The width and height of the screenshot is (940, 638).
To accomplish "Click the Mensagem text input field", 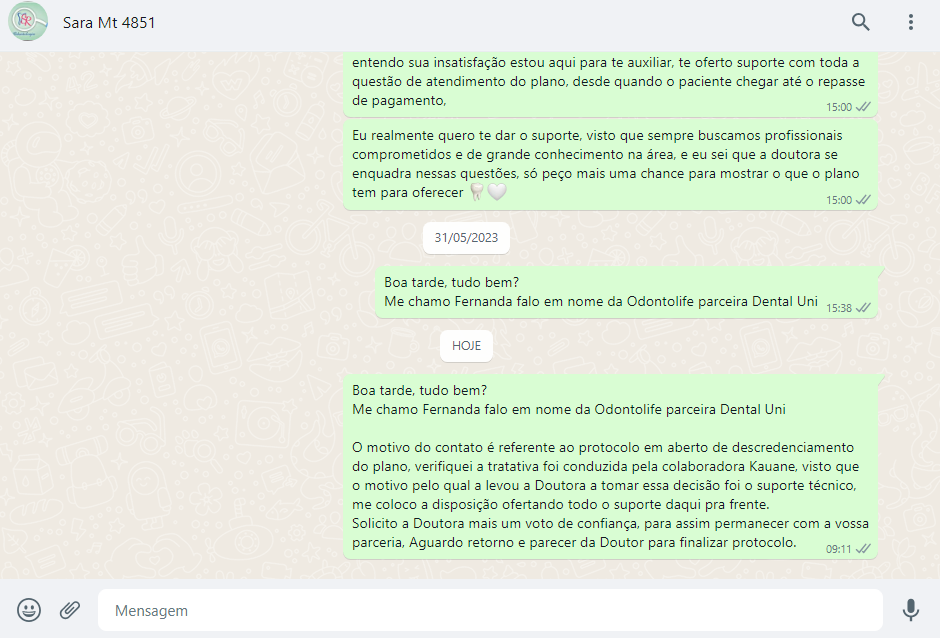I will (x=490, y=610).
